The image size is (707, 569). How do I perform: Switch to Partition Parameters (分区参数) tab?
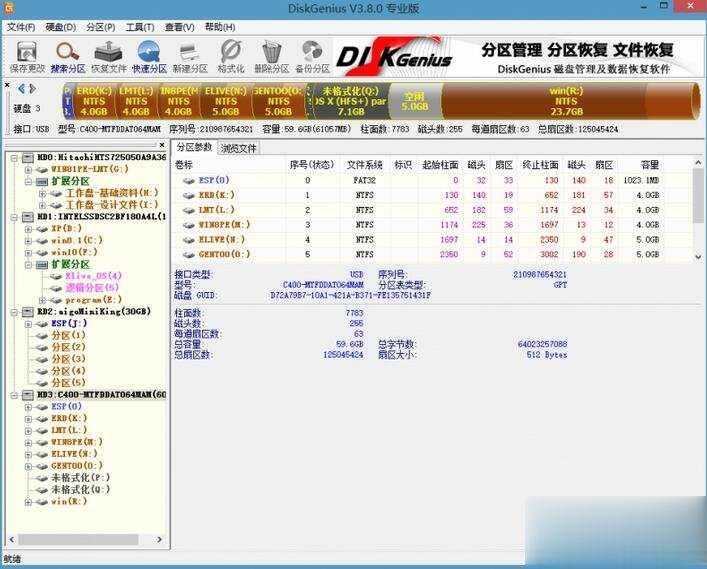coord(194,147)
